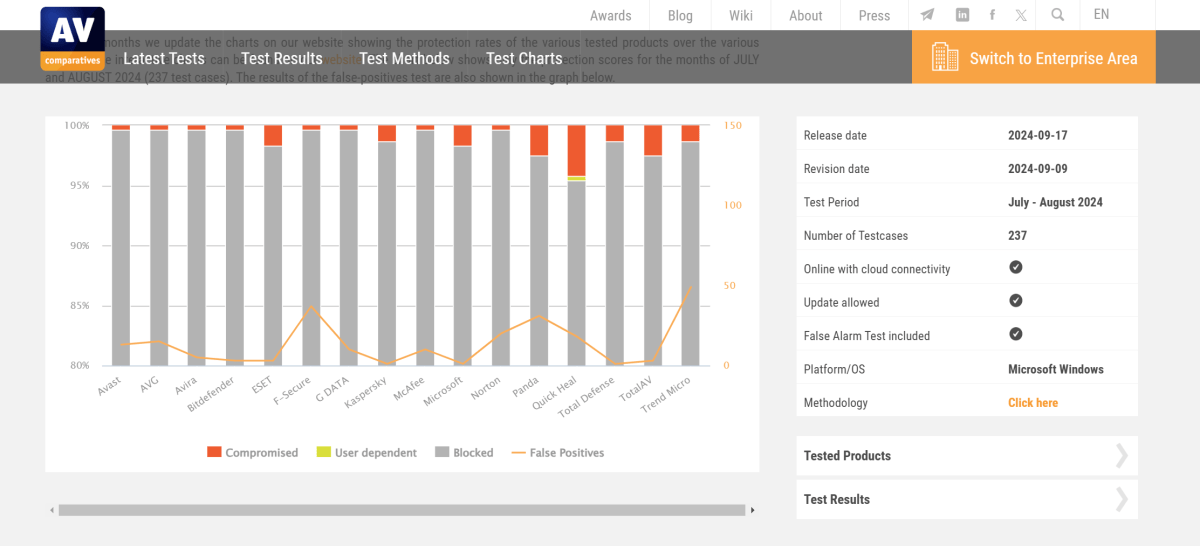The height and width of the screenshot is (546, 1200).
Task: Open the Awards menu item
Action: point(611,15)
